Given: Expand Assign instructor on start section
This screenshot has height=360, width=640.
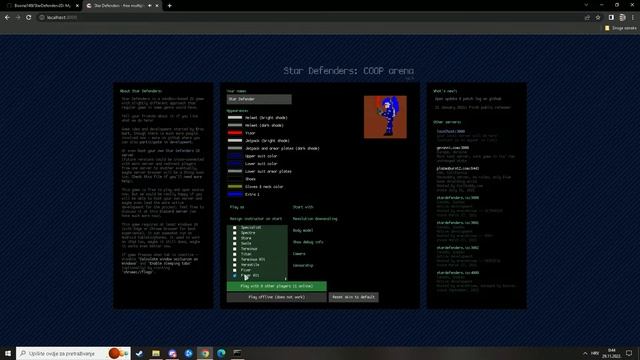Looking at the screenshot, I should click(x=256, y=219).
